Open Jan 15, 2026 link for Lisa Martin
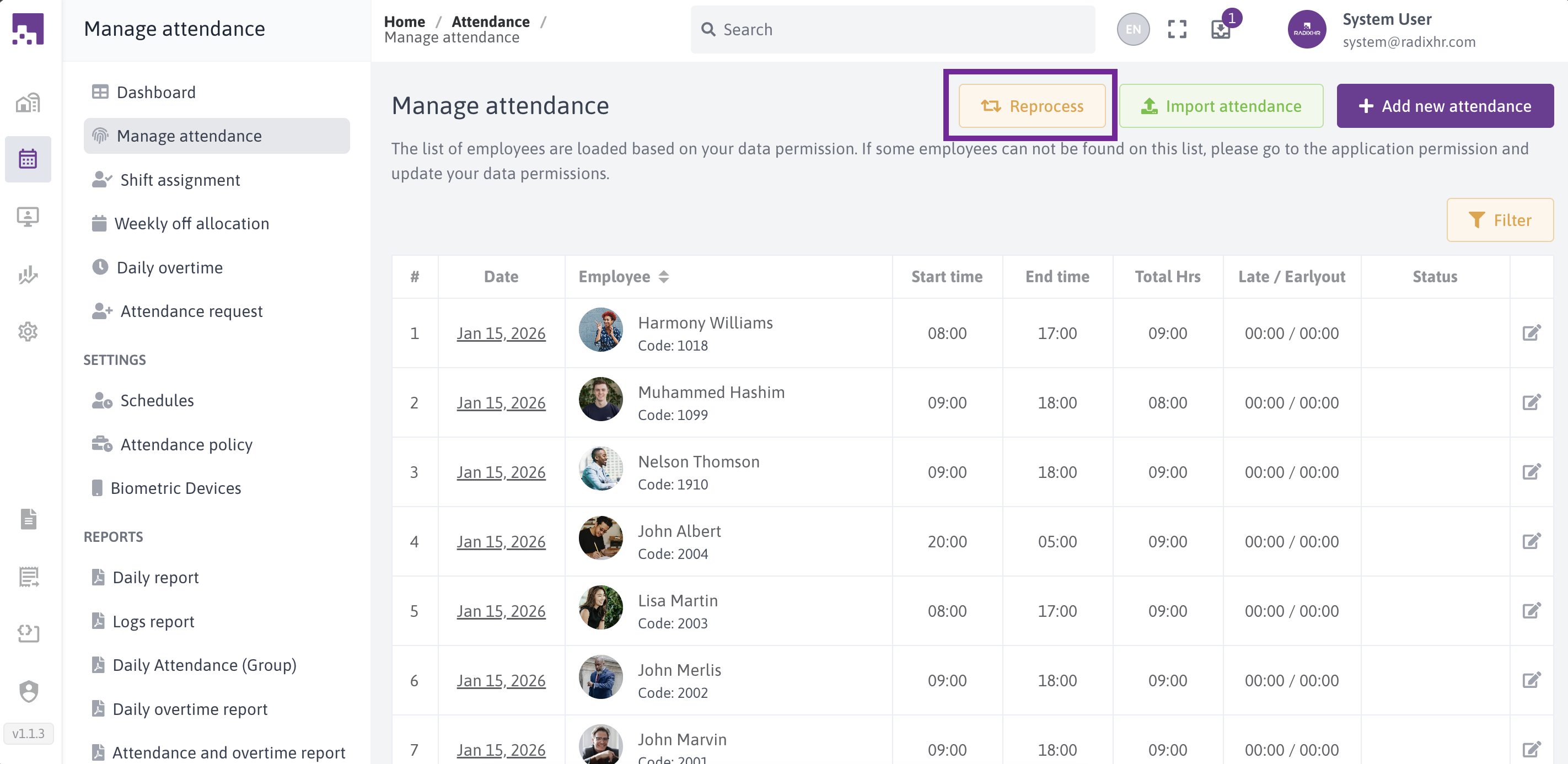The height and width of the screenshot is (764, 1568). coord(501,611)
